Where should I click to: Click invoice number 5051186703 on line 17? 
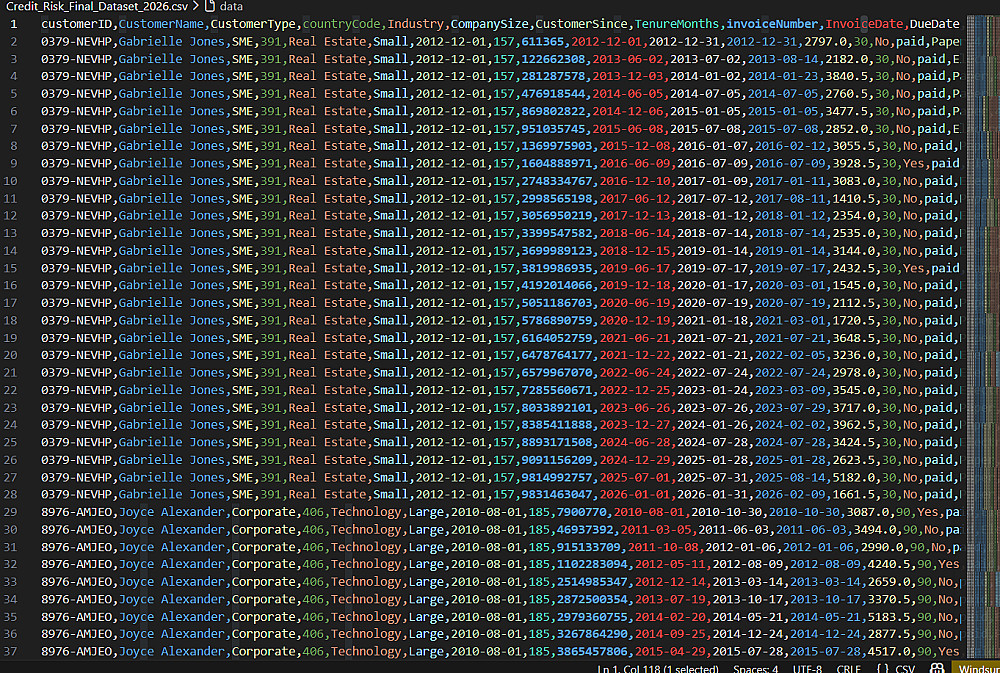point(557,303)
